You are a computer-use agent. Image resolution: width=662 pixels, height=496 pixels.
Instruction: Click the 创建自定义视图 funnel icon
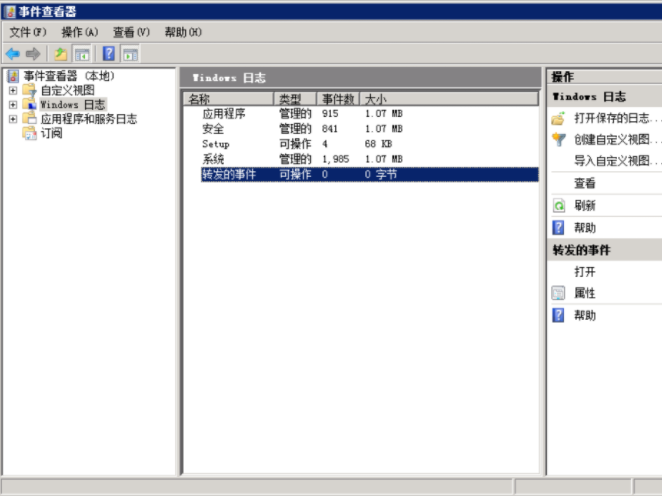point(558,139)
